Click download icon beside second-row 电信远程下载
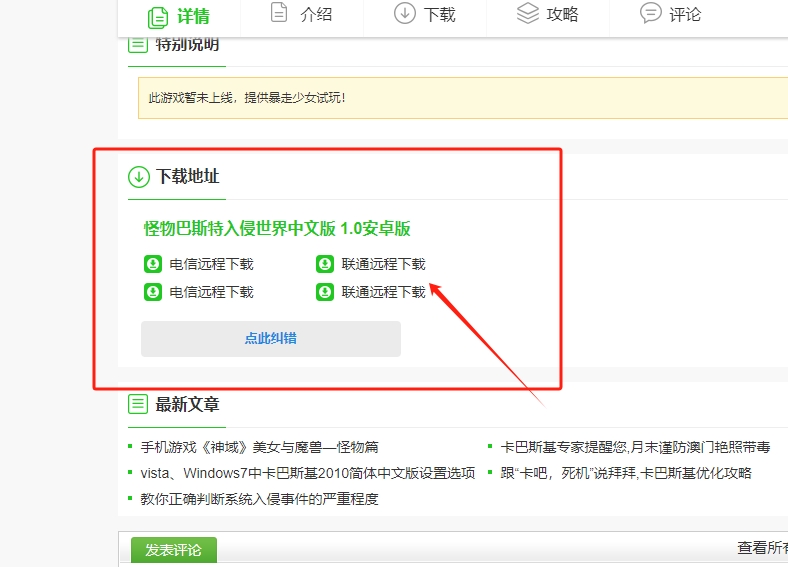 pyautogui.click(x=152, y=293)
